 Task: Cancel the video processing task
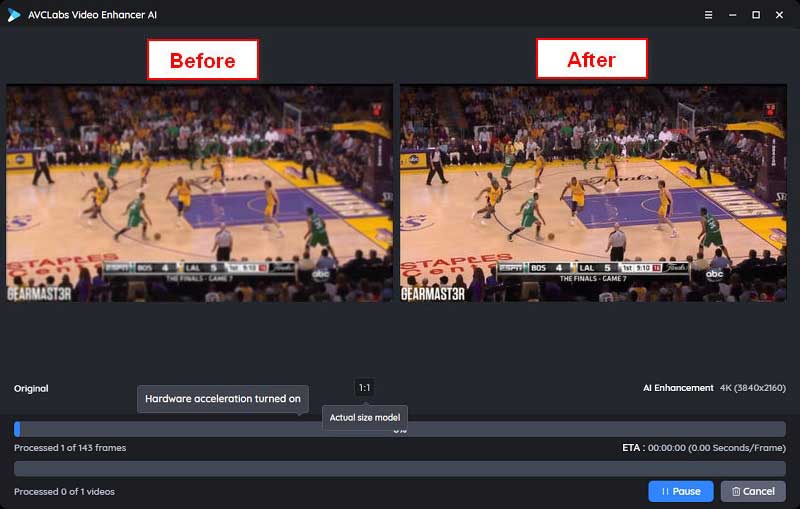tap(753, 491)
